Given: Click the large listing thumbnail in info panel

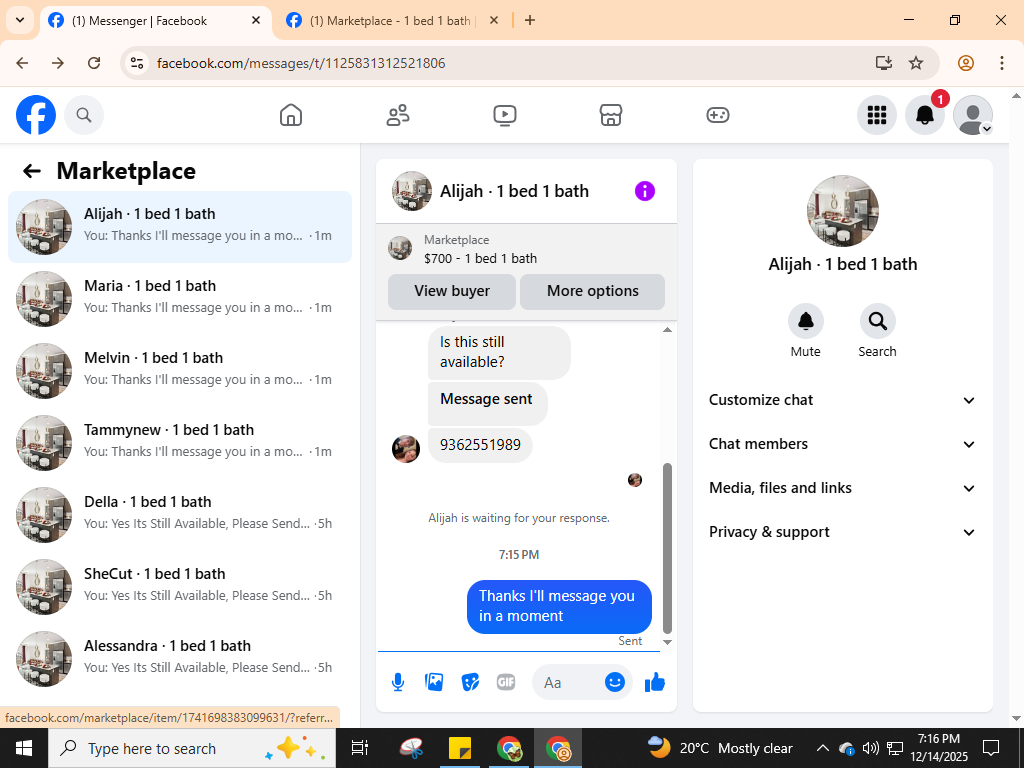Looking at the screenshot, I should pos(842,211).
